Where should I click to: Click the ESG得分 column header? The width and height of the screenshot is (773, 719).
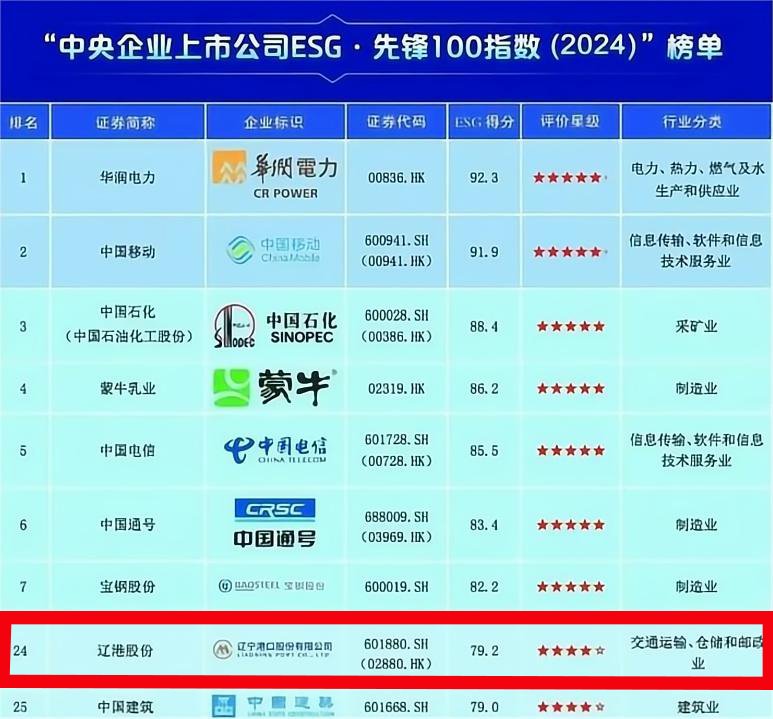click(484, 121)
